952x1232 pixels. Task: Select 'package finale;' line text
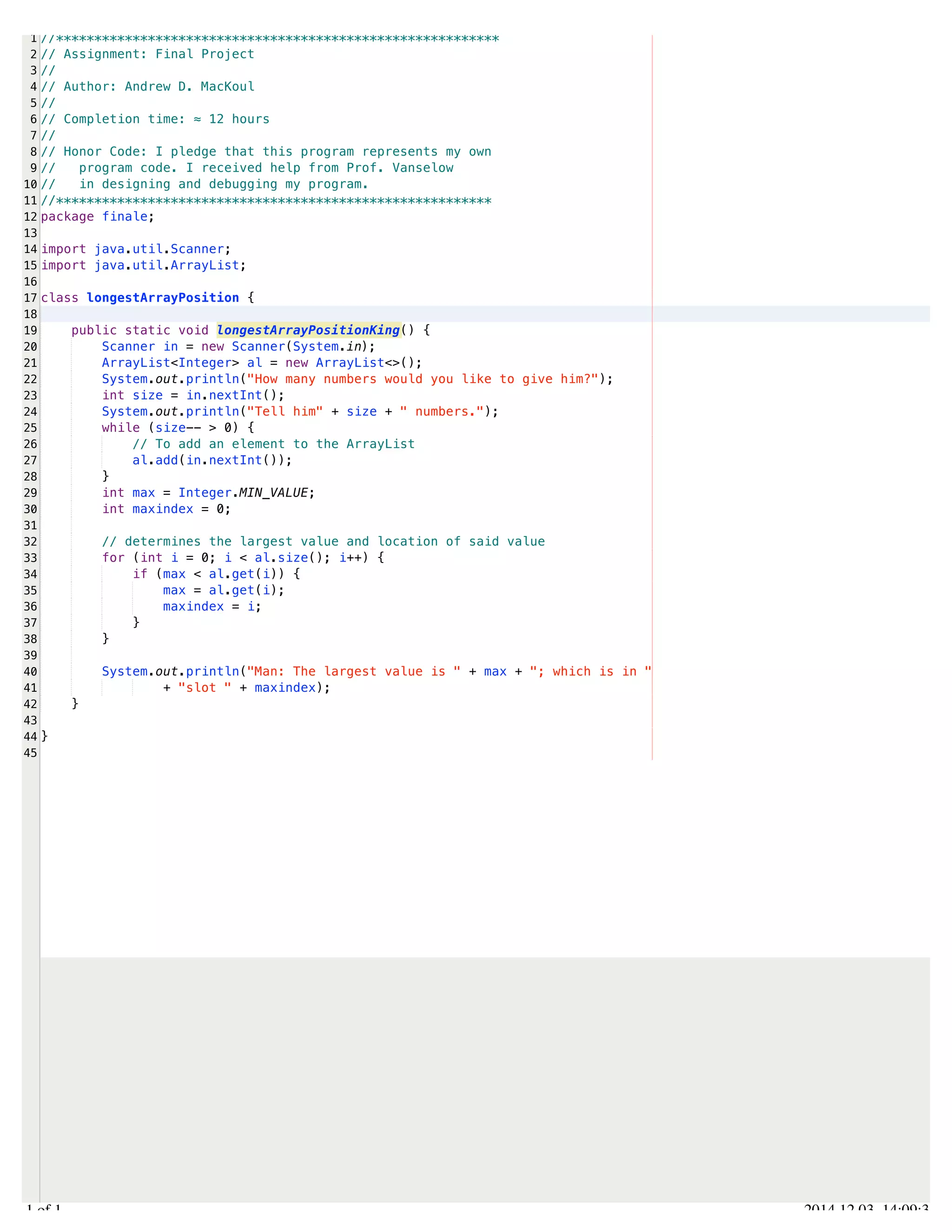tap(97, 217)
